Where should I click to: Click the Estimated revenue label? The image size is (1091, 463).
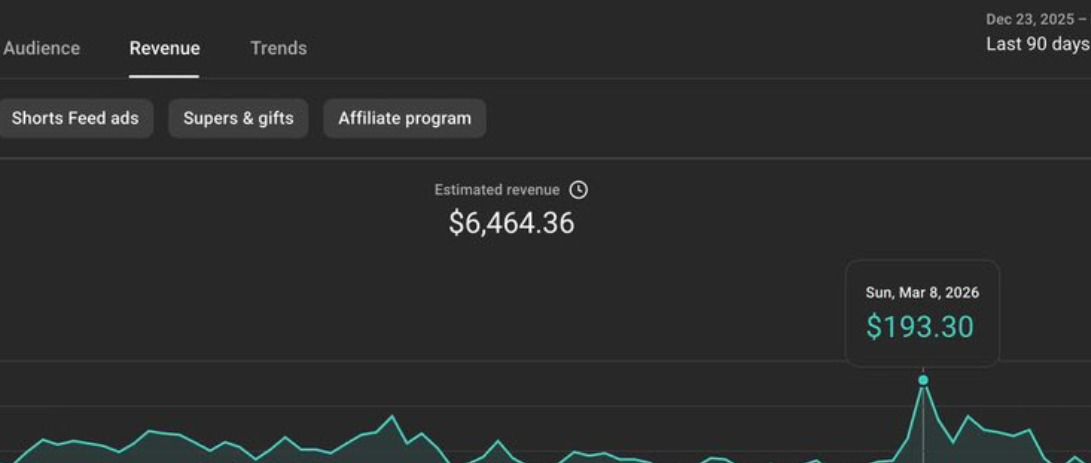497,189
